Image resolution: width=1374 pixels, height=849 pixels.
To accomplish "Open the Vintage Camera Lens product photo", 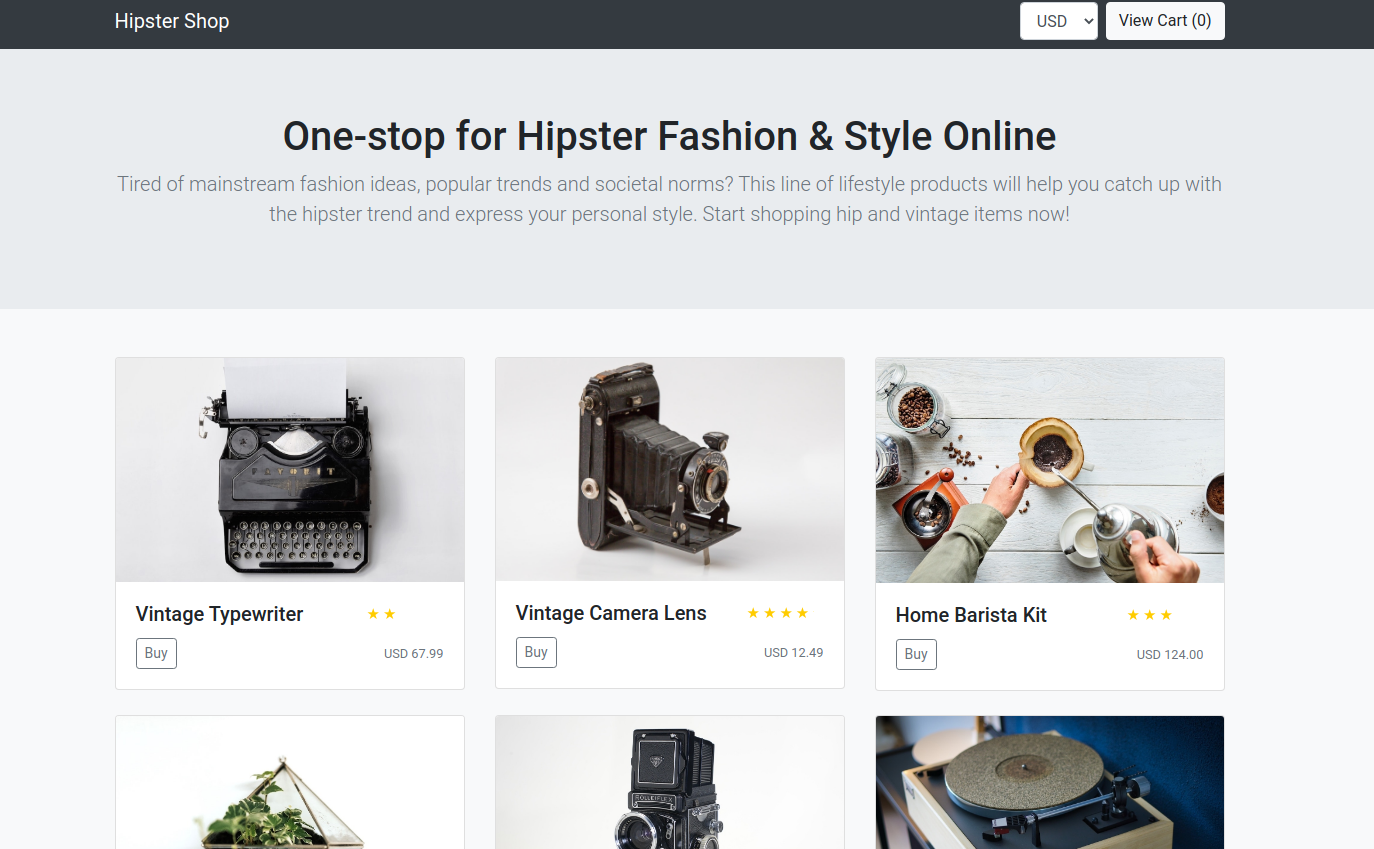I will coord(670,469).
